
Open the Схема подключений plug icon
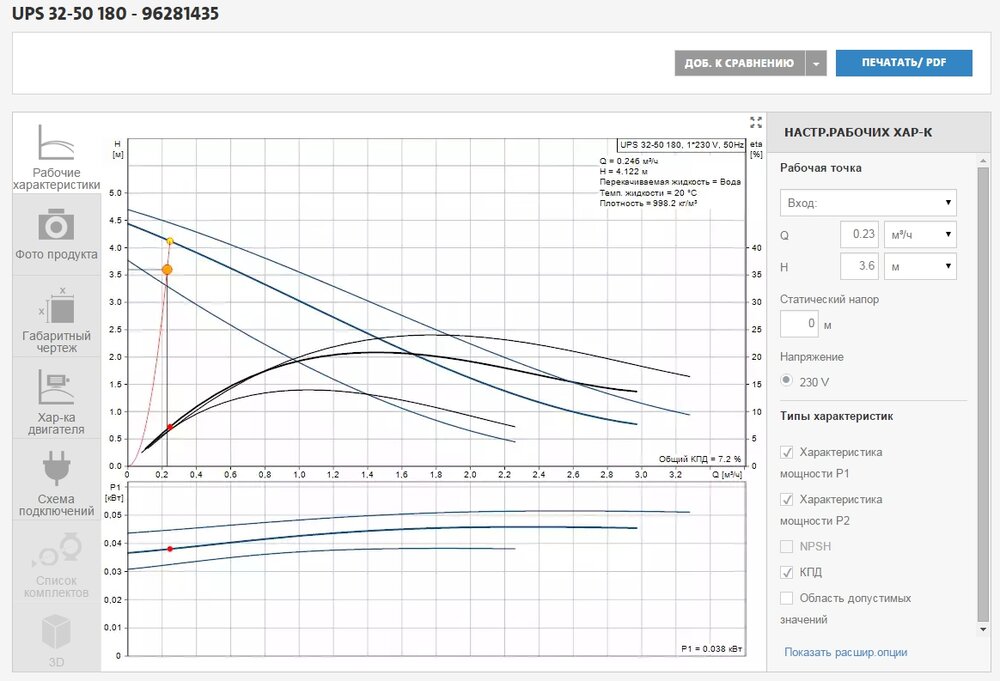[x=57, y=470]
